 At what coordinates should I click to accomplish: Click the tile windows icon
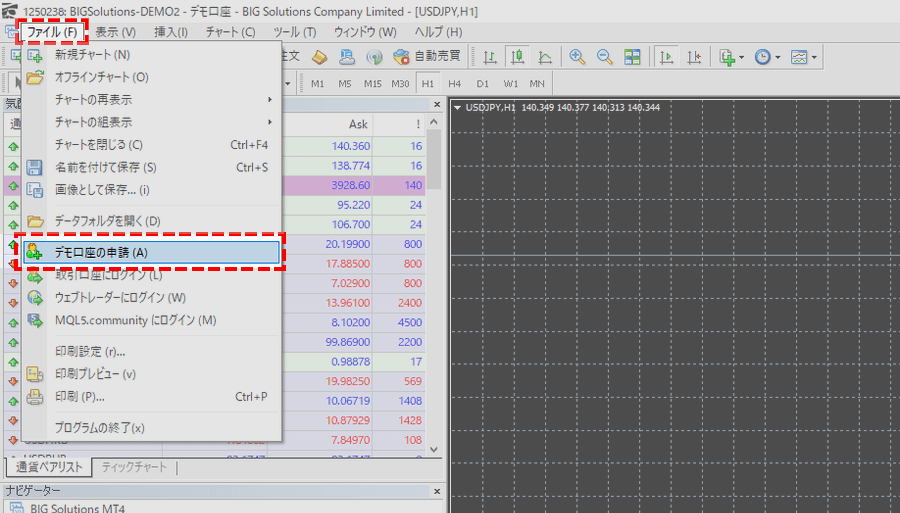click(632, 57)
